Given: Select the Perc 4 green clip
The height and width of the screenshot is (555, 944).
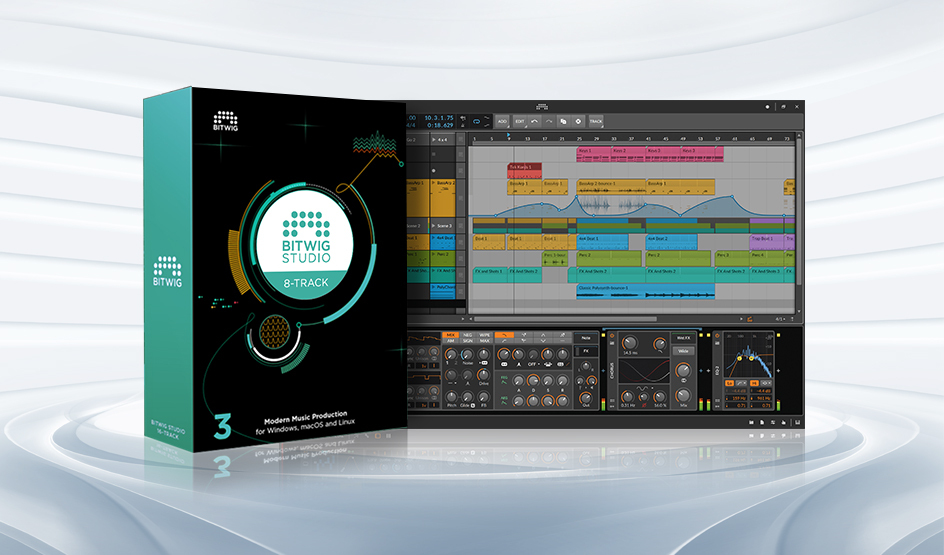Looking at the screenshot, I should (x=767, y=258).
